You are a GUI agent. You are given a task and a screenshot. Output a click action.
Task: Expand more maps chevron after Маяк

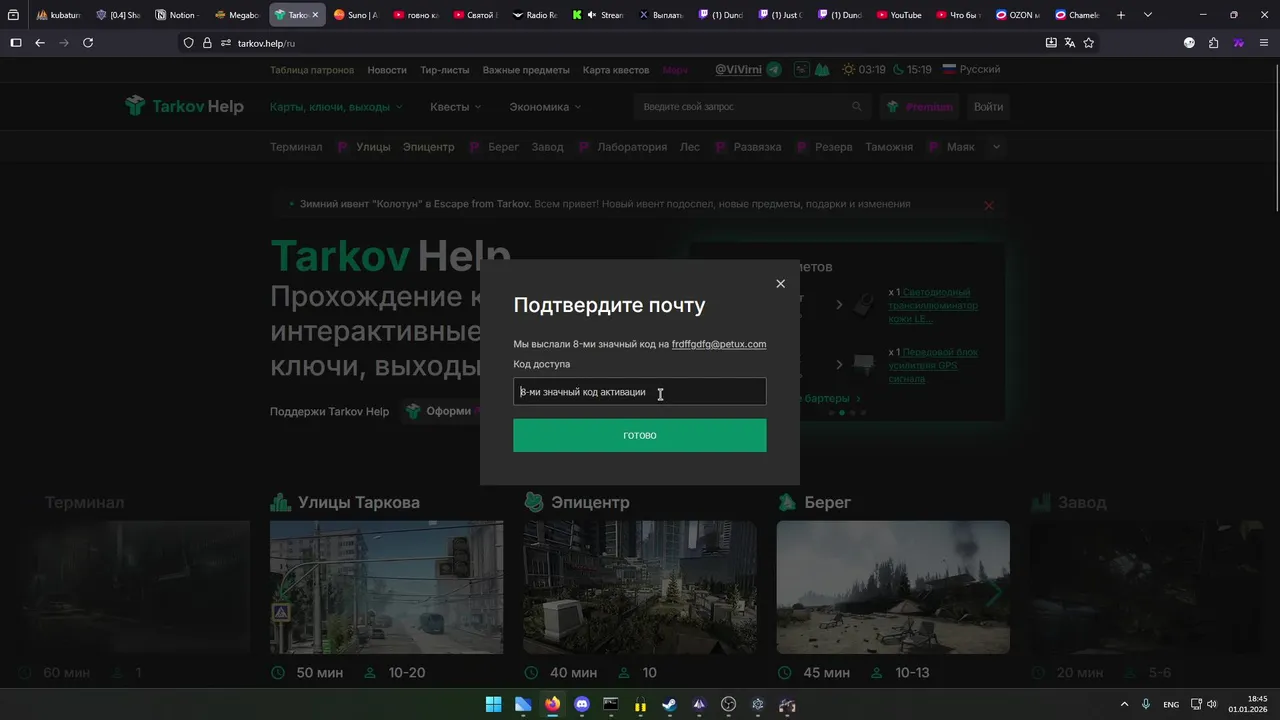pos(996,147)
